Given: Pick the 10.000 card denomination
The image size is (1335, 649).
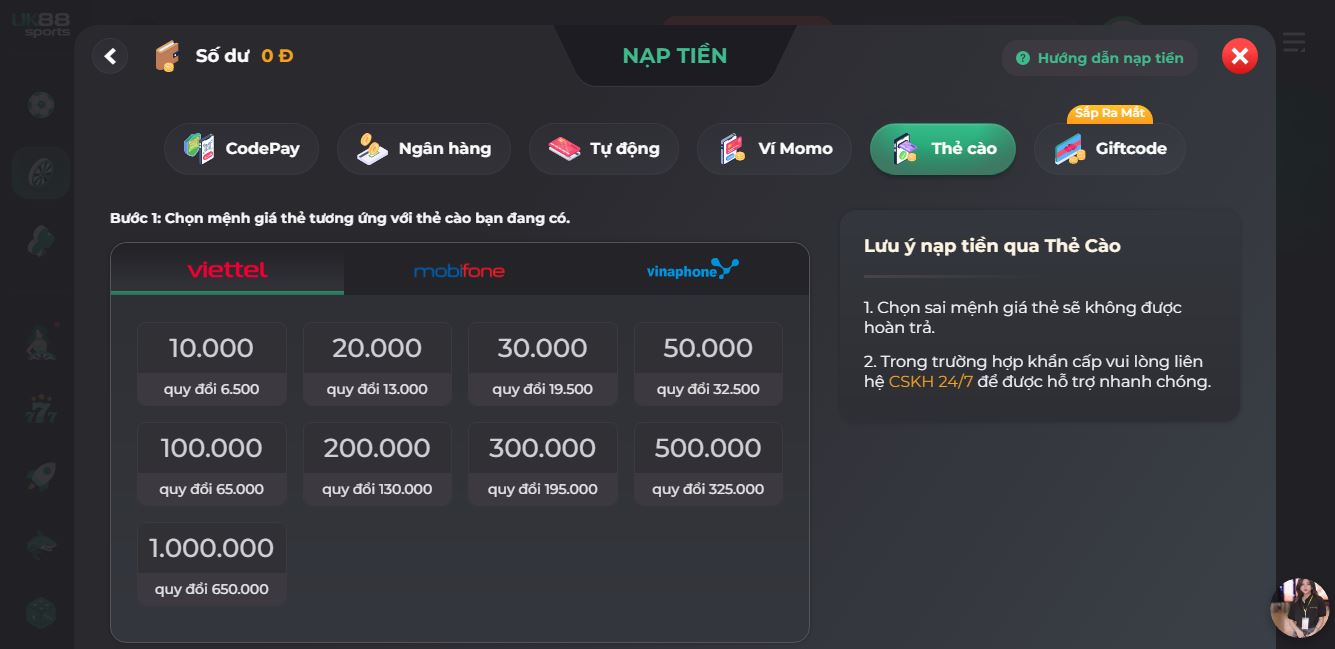Looking at the screenshot, I should (x=211, y=364).
